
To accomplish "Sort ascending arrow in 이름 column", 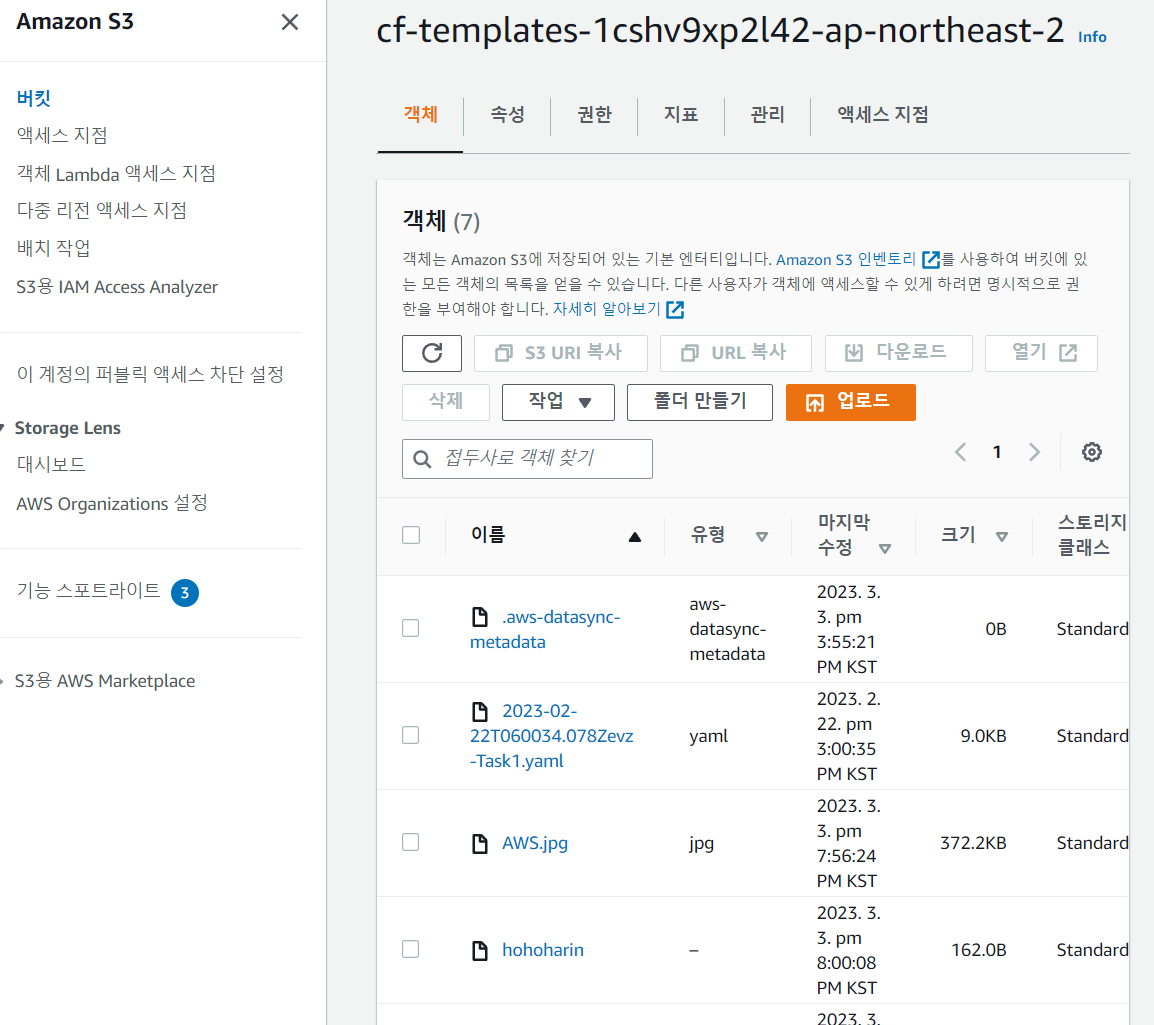I will pyautogui.click(x=634, y=537).
